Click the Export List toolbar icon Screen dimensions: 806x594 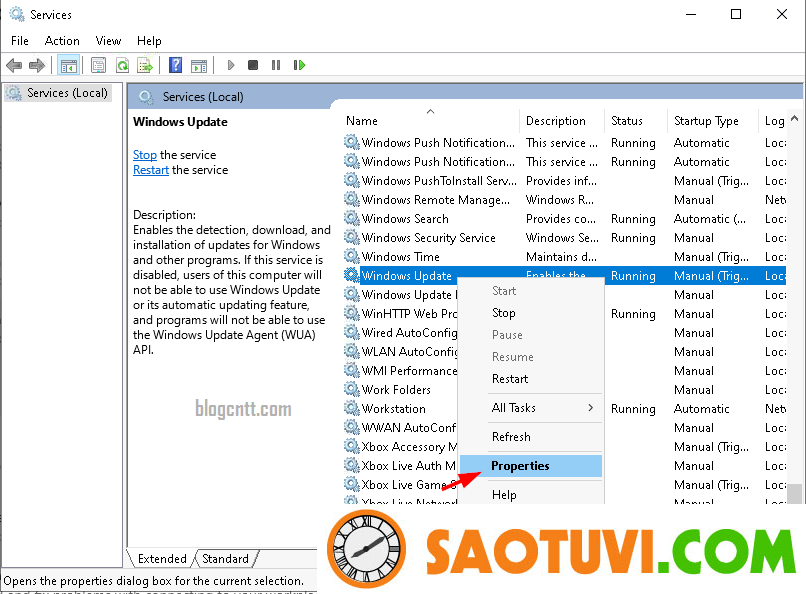(x=145, y=65)
